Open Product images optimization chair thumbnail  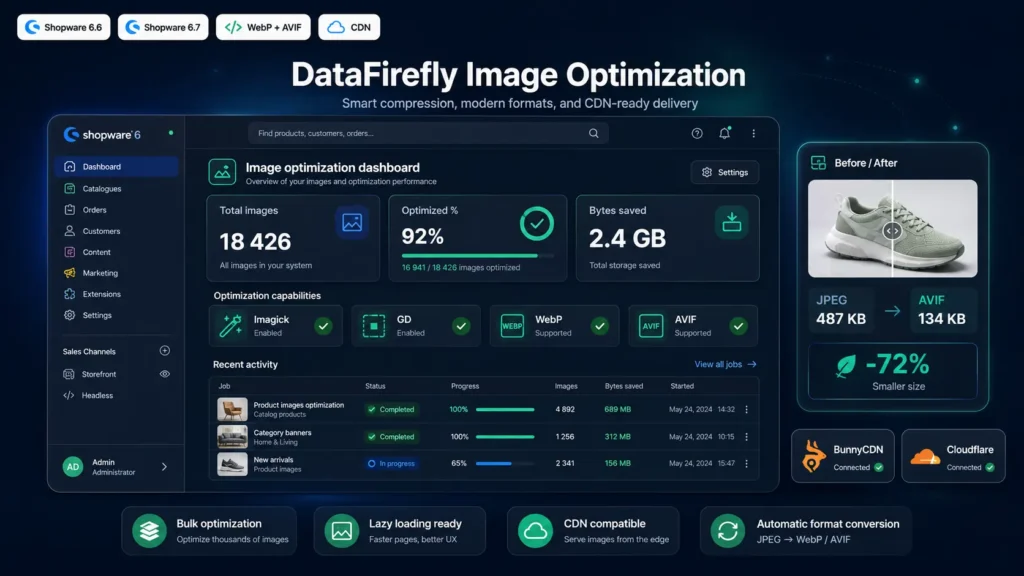pyautogui.click(x=232, y=409)
